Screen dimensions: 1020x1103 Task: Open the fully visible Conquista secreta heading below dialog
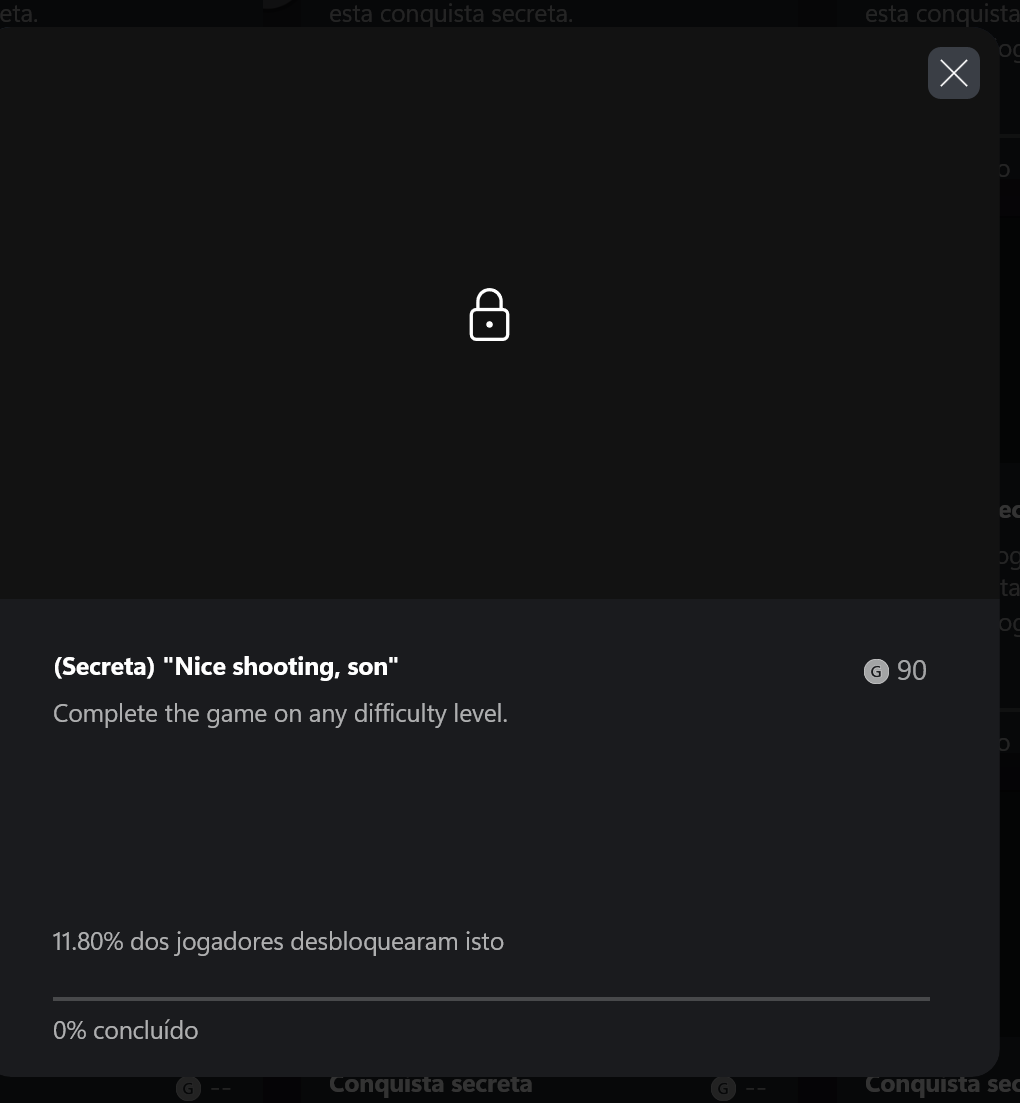[x=431, y=1085]
